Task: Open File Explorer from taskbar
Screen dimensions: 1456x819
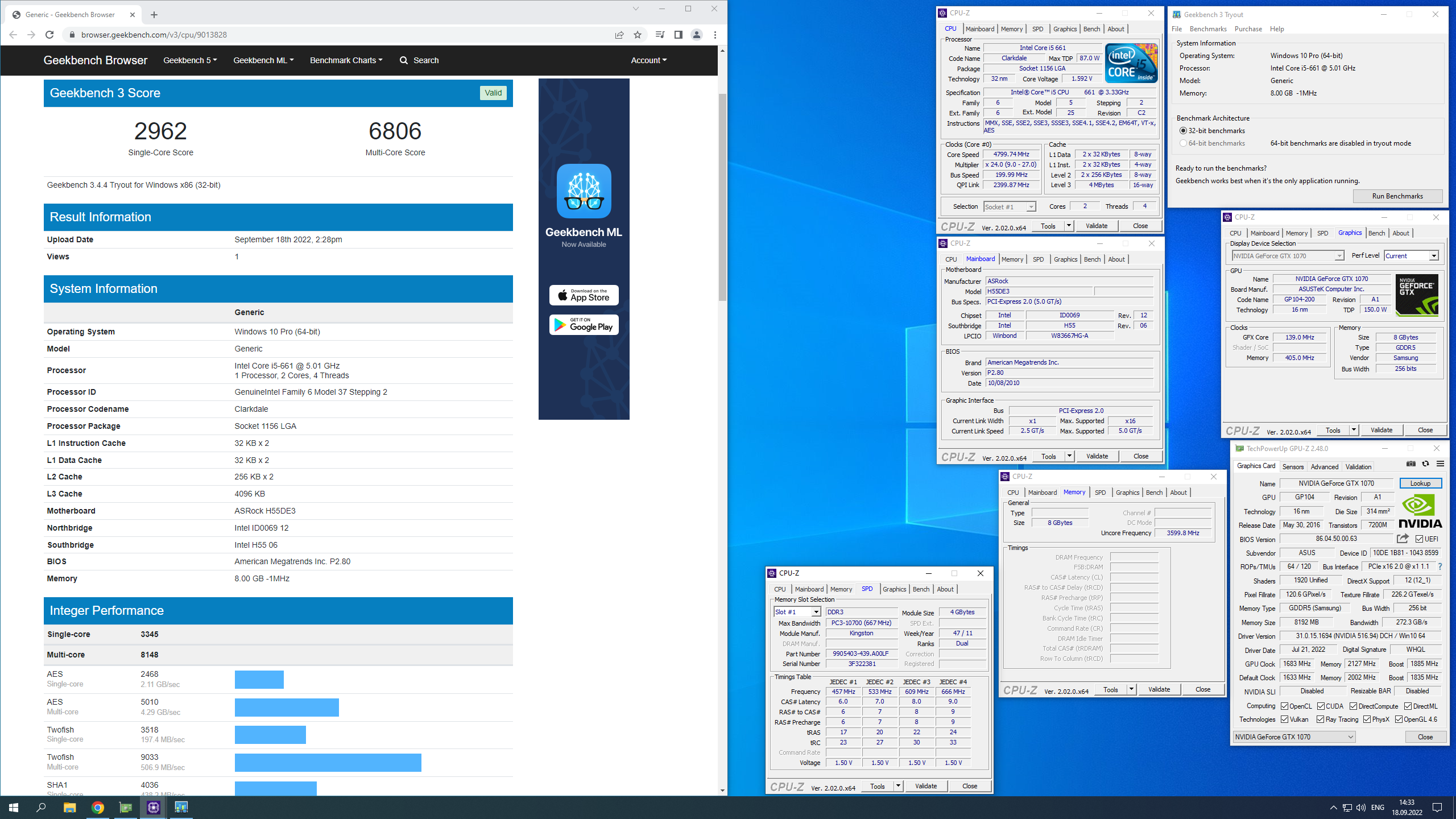Action: [69, 808]
